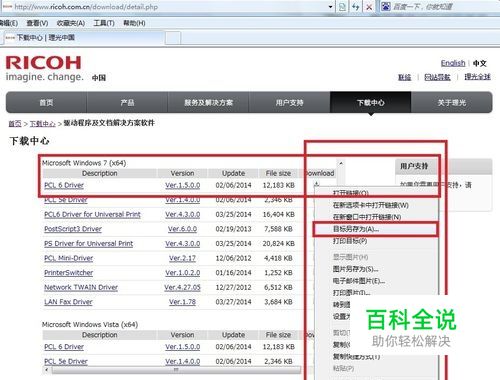The width and height of the screenshot is (500, 380).
Task: Select the 下载中心 | 理光中国 browser tab
Action: (x=83, y=38)
